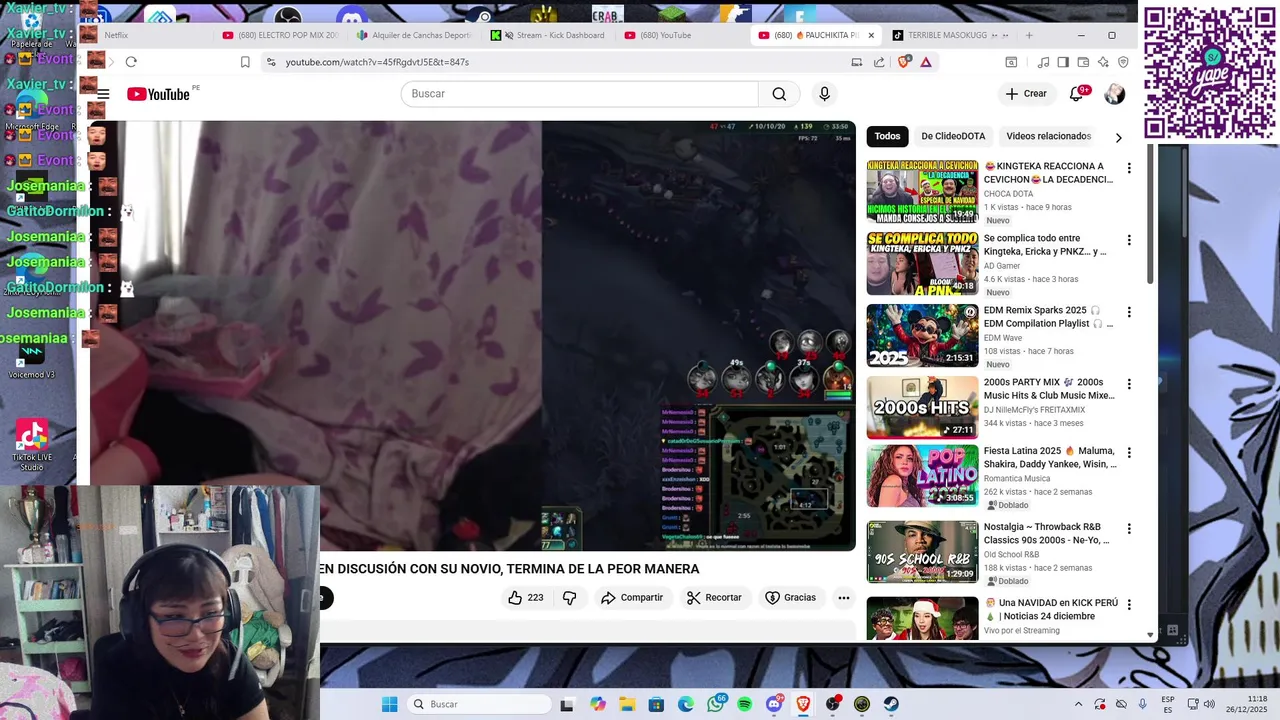Open options menu for 2000s PARTY MIX video
Screen dimensions: 1280x720
(x=1129, y=384)
